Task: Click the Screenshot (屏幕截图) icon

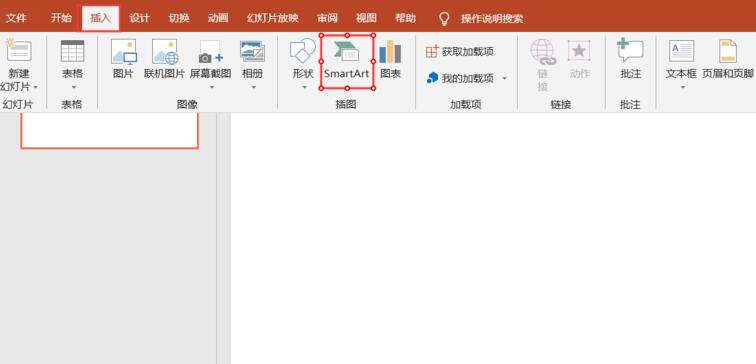Action: coord(210,52)
